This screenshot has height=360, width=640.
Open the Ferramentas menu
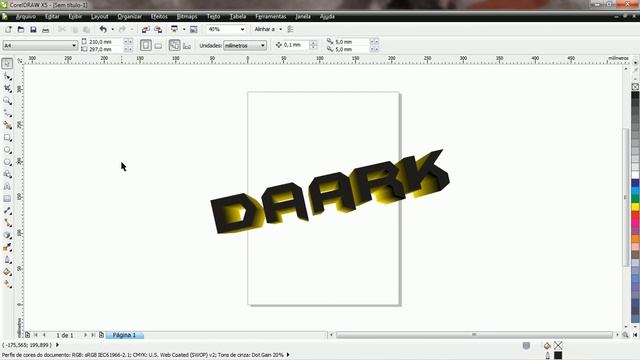(271, 16)
